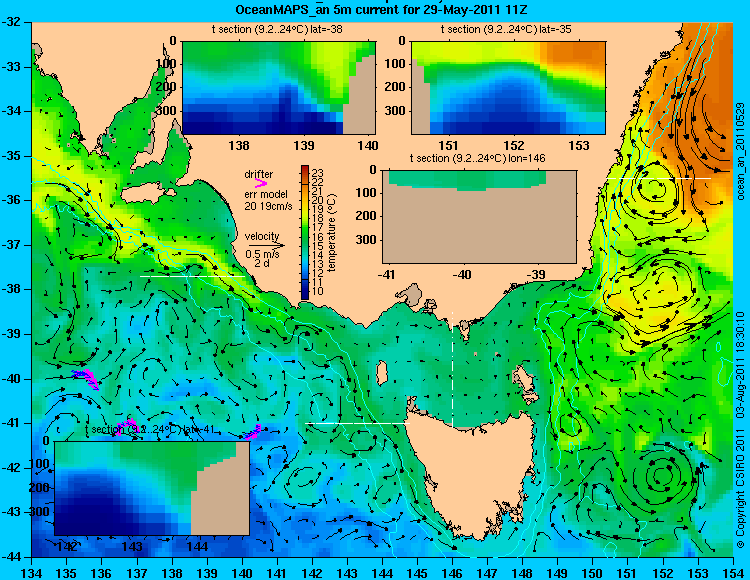Click the 'drifter' legend label
This screenshot has width=750, height=580.
tap(259, 174)
